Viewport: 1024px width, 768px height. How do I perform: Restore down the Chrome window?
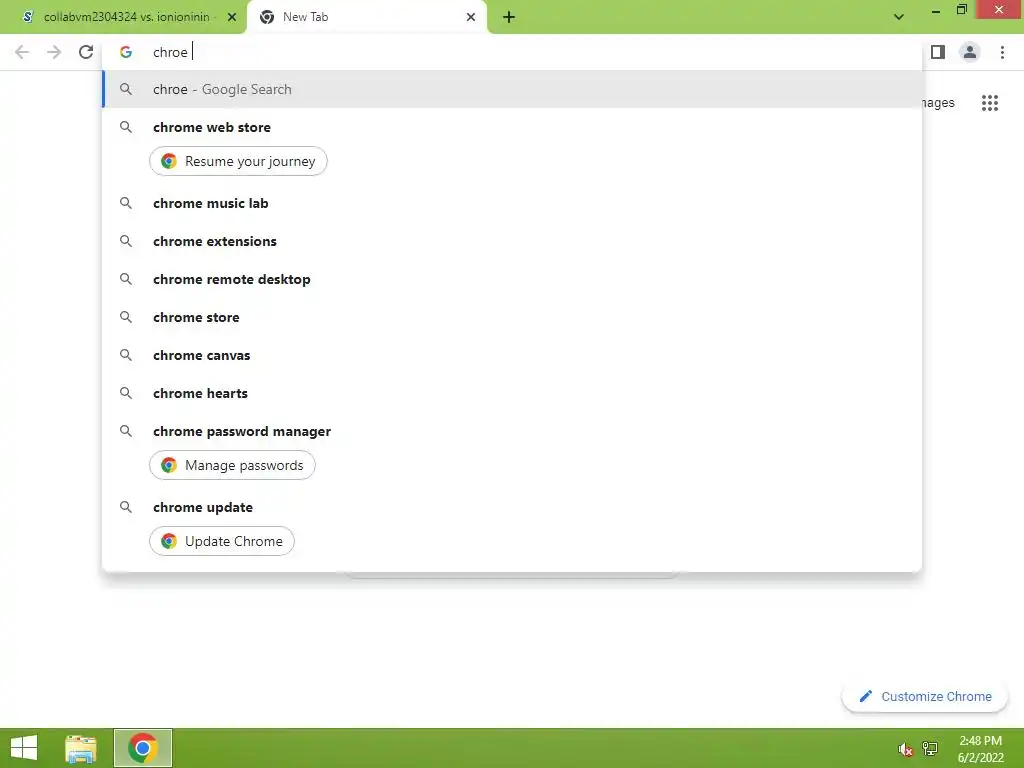[x=961, y=10]
